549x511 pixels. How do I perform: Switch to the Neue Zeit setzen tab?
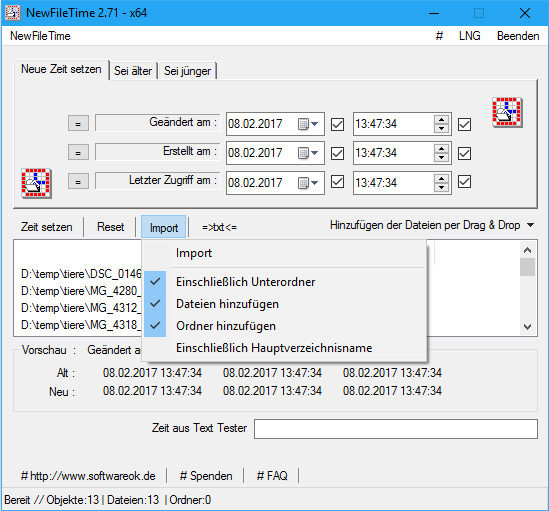pyautogui.click(x=61, y=69)
